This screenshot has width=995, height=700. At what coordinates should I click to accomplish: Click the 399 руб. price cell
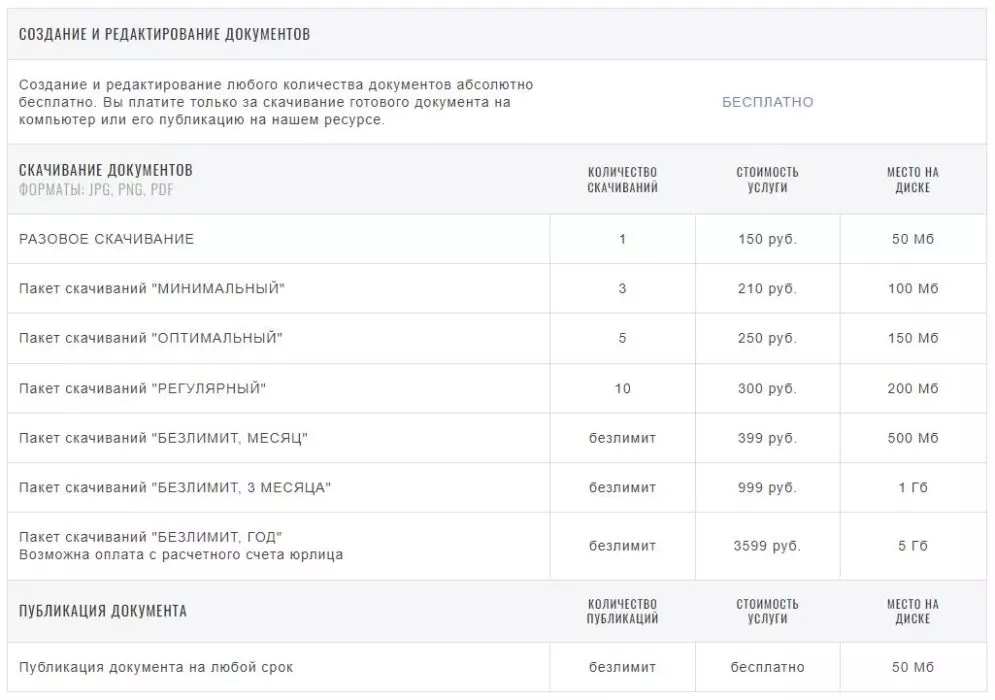tap(767, 438)
